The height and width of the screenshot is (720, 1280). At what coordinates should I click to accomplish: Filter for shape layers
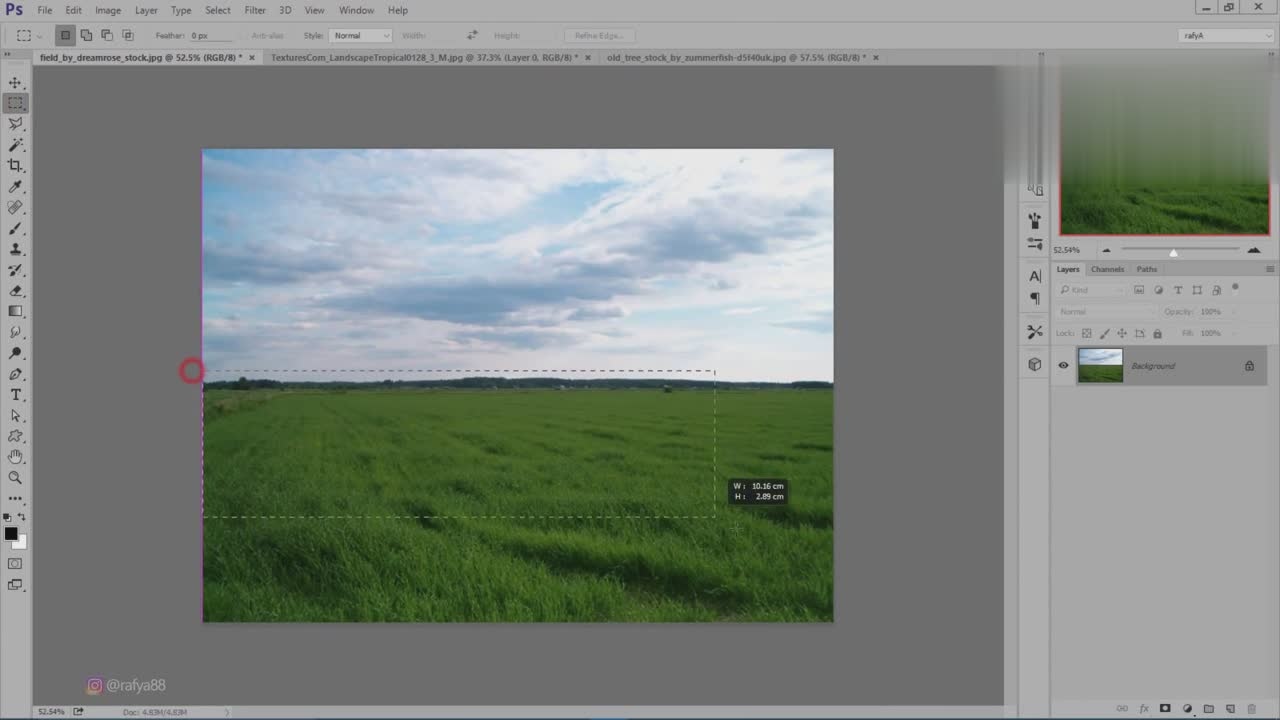coord(1197,290)
